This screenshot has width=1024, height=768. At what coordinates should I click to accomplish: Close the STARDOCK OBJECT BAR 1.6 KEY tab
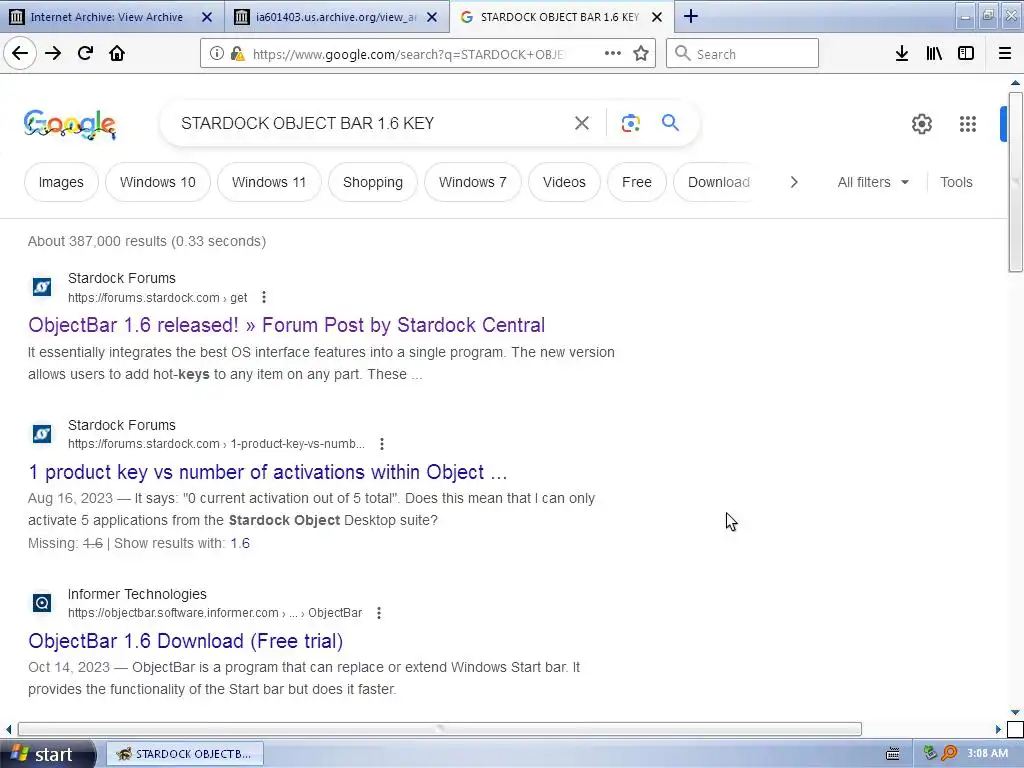click(x=657, y=17)
